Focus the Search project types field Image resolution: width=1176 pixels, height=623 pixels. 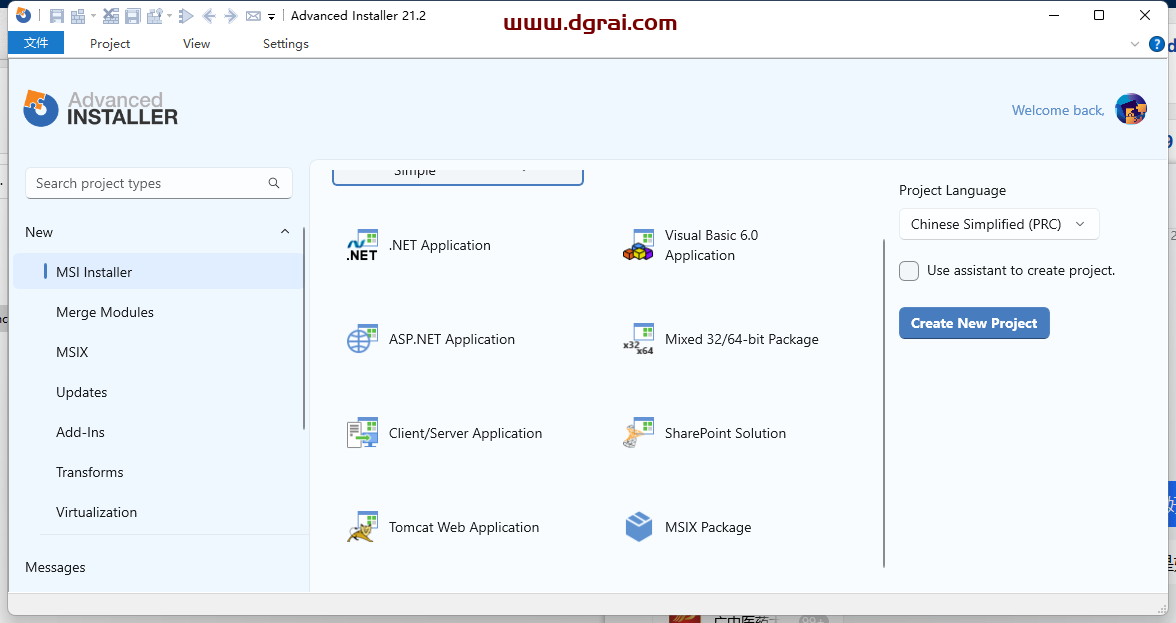click(x=159, y=183)
